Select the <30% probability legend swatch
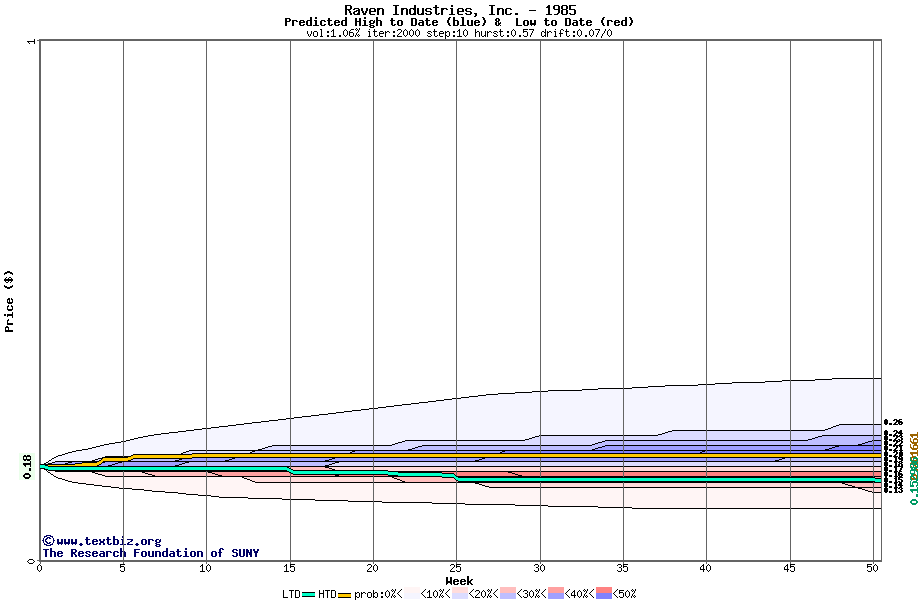 click(x=507, y=594)
